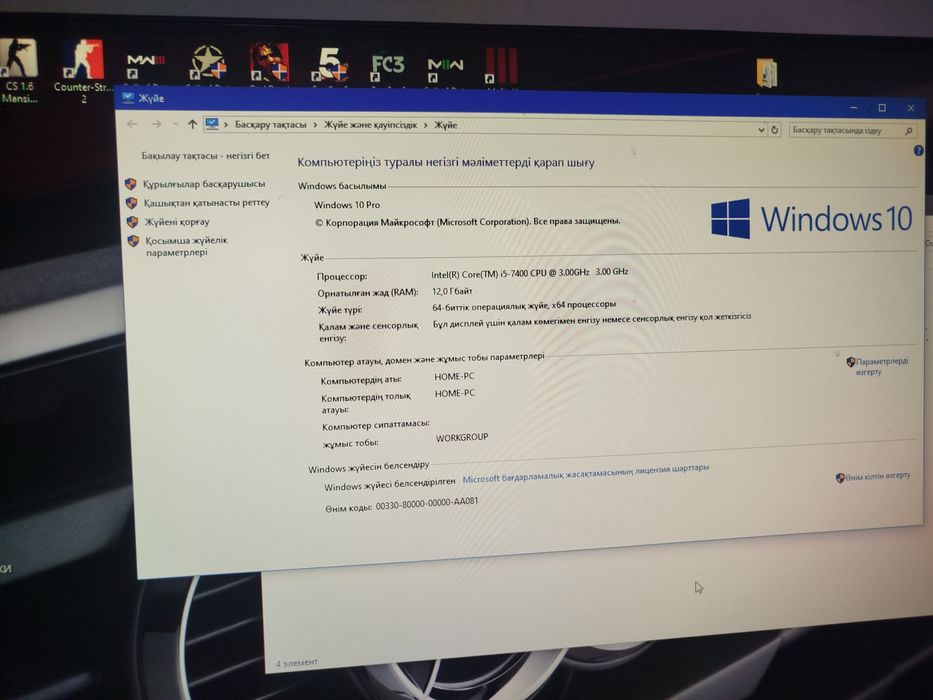933x700 pixels.
Task: Expand chevron after the address bar computer icon
Action: (x=226, y=124)
